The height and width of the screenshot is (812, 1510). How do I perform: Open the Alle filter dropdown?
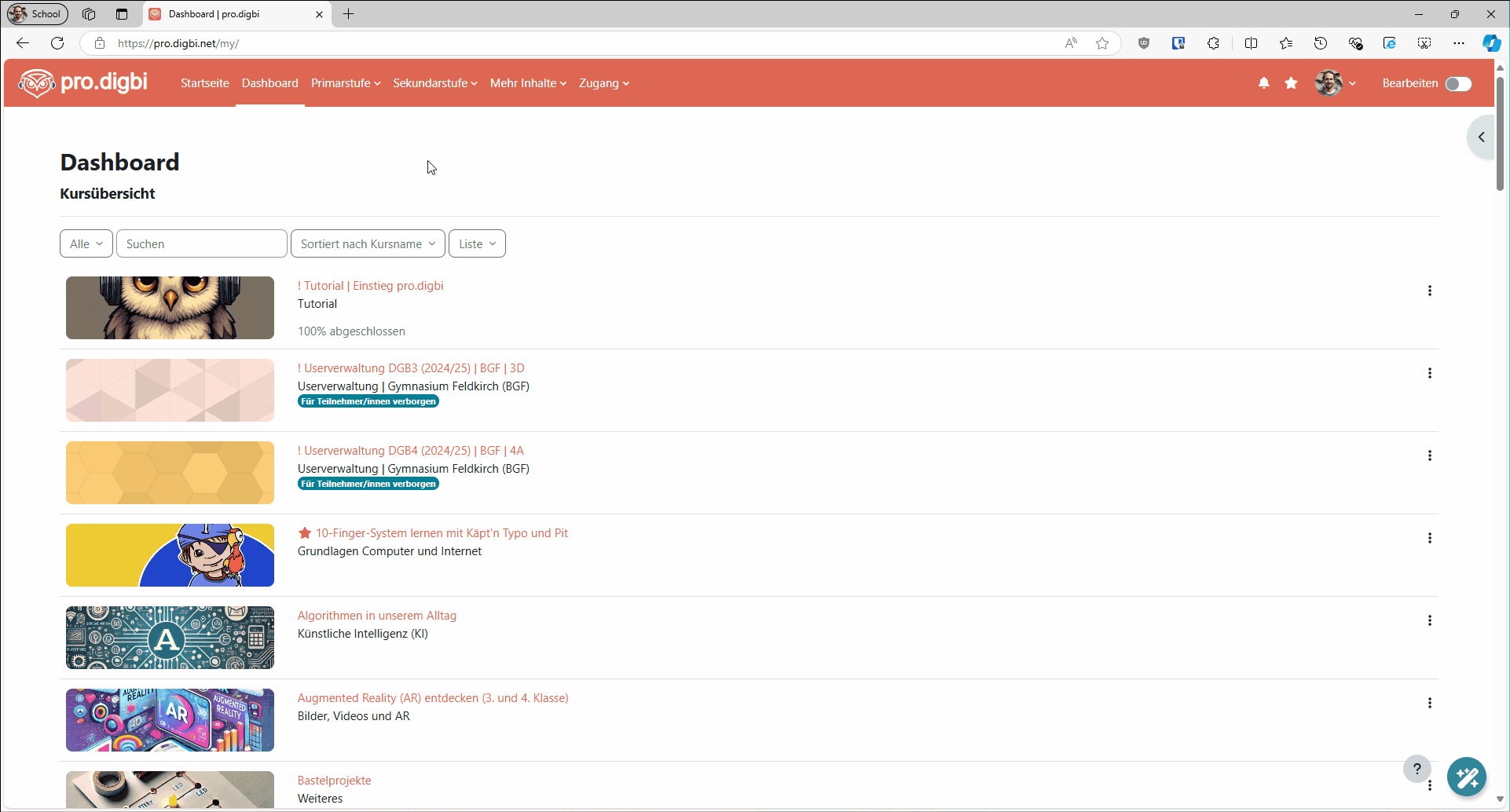[86, 243]
